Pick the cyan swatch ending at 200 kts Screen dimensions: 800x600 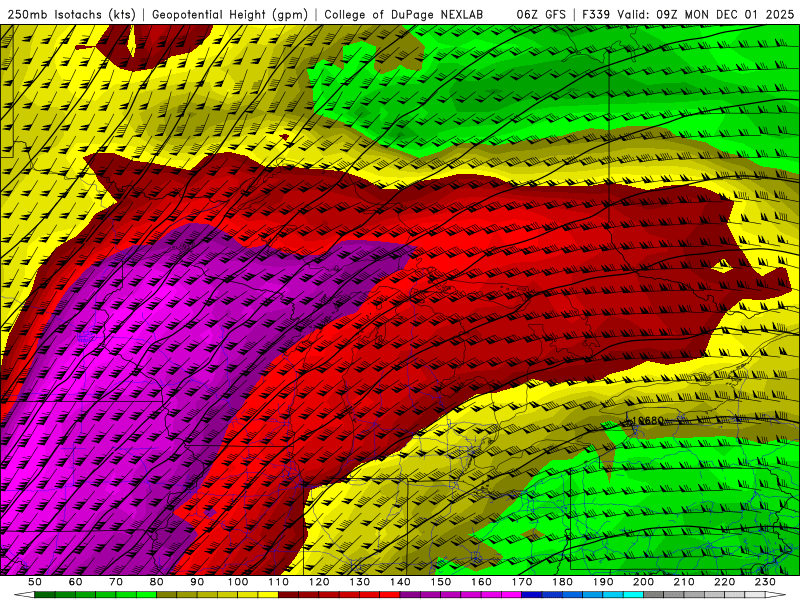[633, 595]
